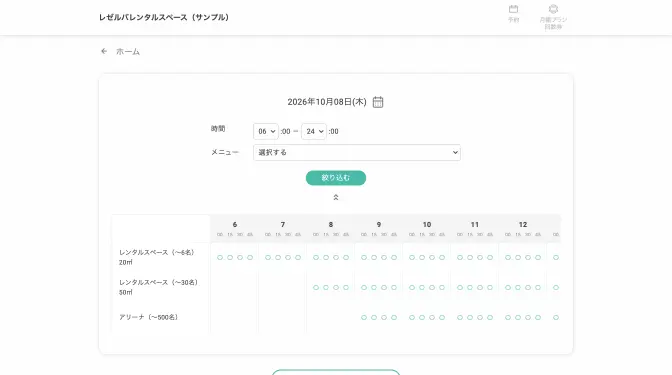Select 10:30 slot for レンタルスペース(〜30名)
This screenshot has width=672, height=375.
pos(432,288)
